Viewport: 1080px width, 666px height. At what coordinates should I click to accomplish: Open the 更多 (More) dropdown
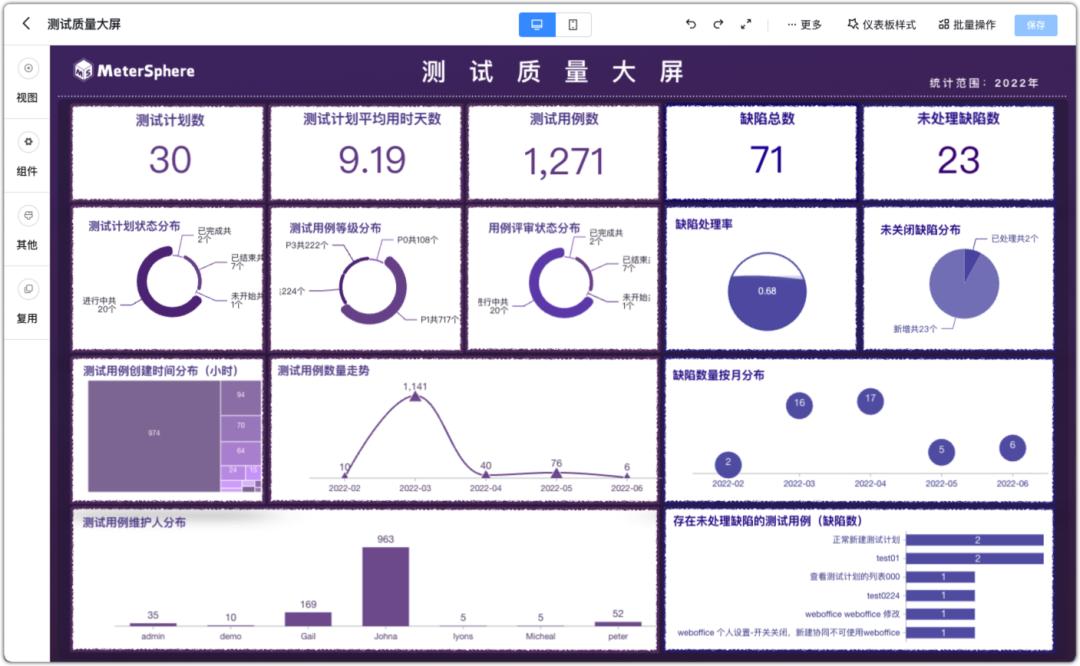point(808,24)
